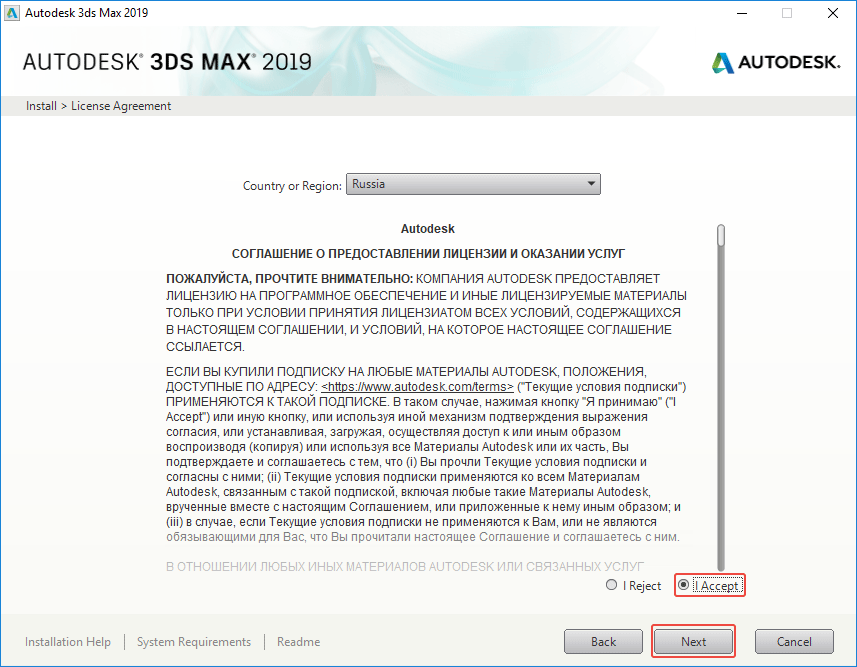The image size is (857, 667).
Task: Select the I Reject radio button
Action: (x=612, y=585)
